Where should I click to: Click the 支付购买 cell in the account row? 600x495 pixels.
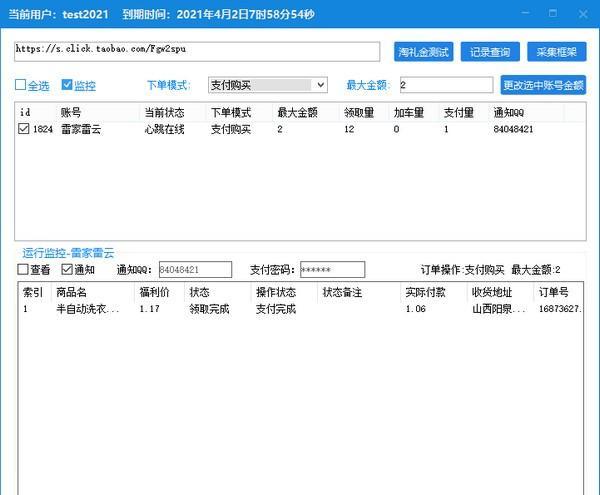click(231, 129)
